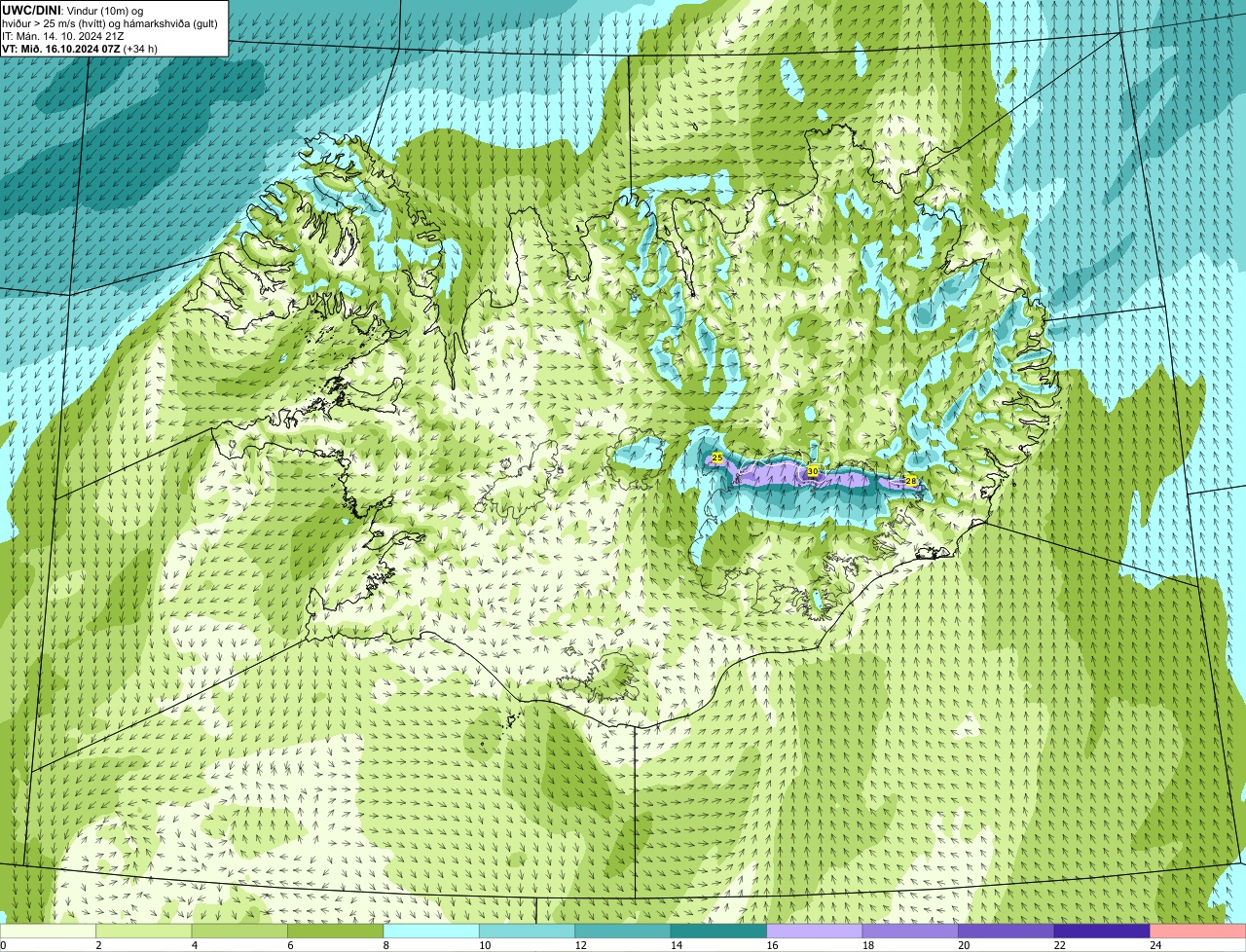The width and height of the screenshot is (1246, 952).
Task: Click the scale tick label "24"
Action: (1155, 945)
